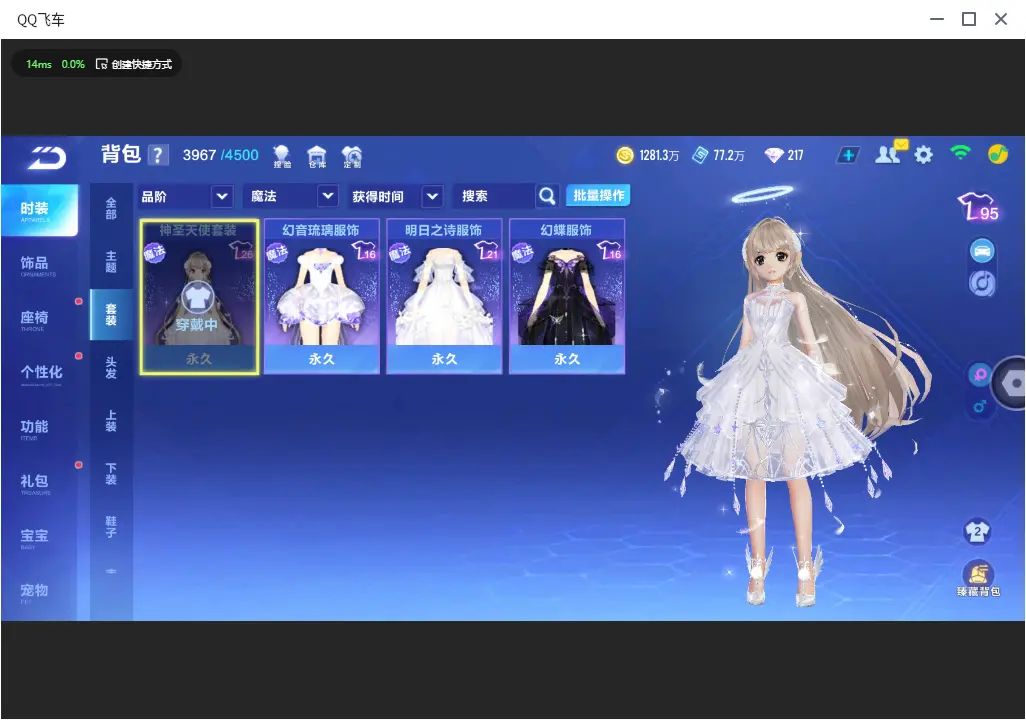Select the 明日之诗服饰 outfit card
The width and height of the screenshot is (1026, 720).
444,297
